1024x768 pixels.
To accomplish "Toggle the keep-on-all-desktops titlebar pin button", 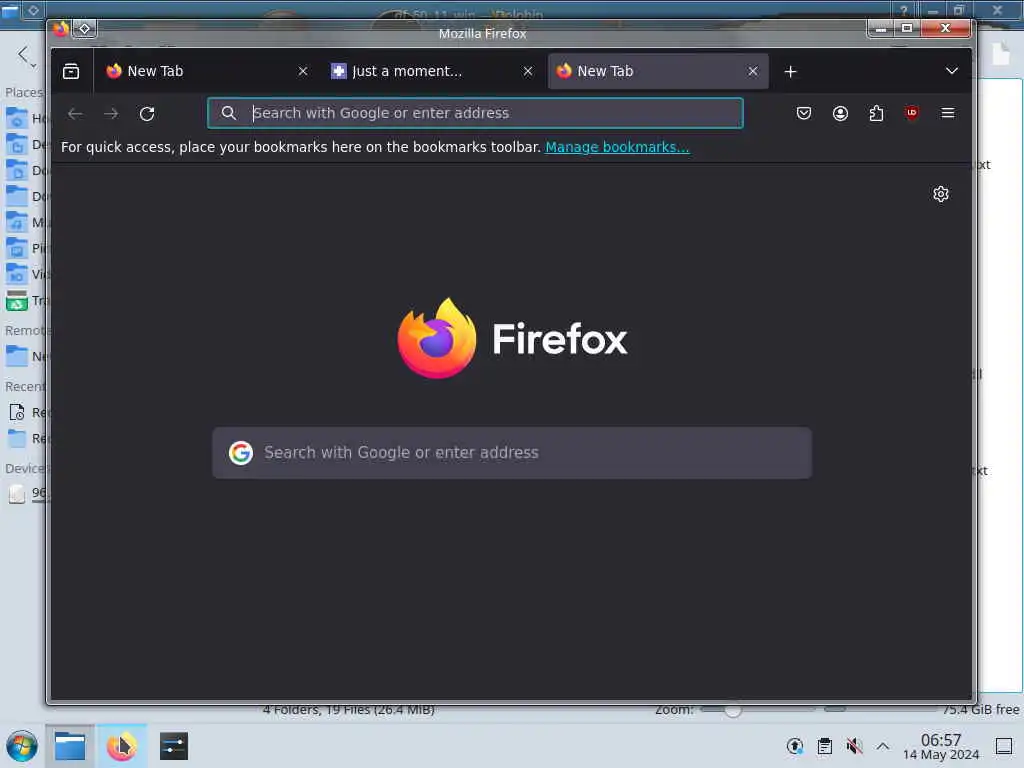I will pyautogui.click(x=84, y=29).
